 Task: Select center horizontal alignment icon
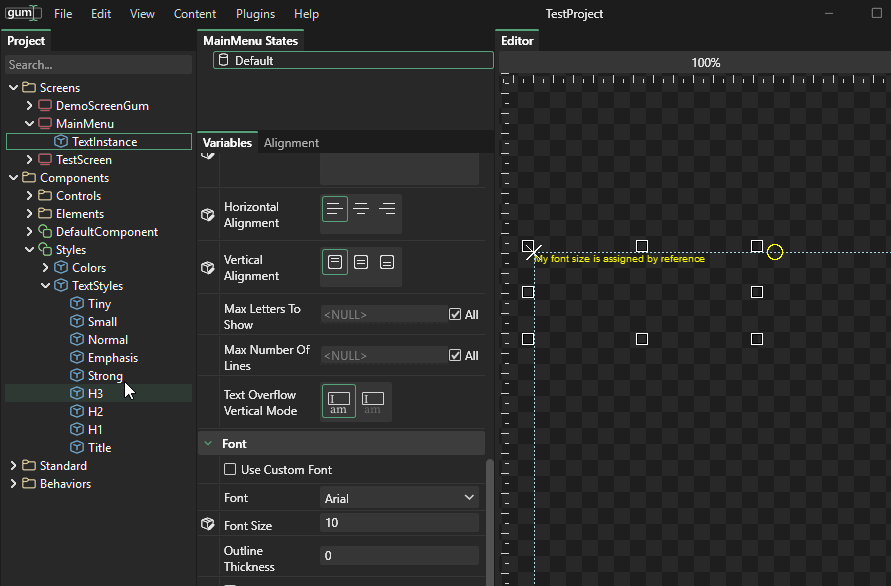(361, 209)
